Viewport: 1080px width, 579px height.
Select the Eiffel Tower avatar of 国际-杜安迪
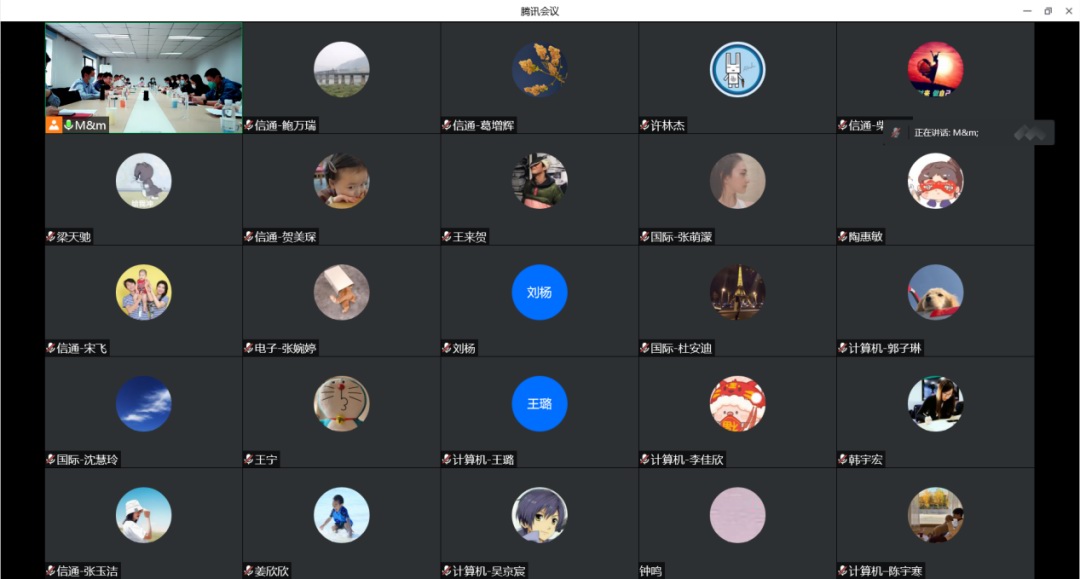pyautogui.click(x=737, y=292)
